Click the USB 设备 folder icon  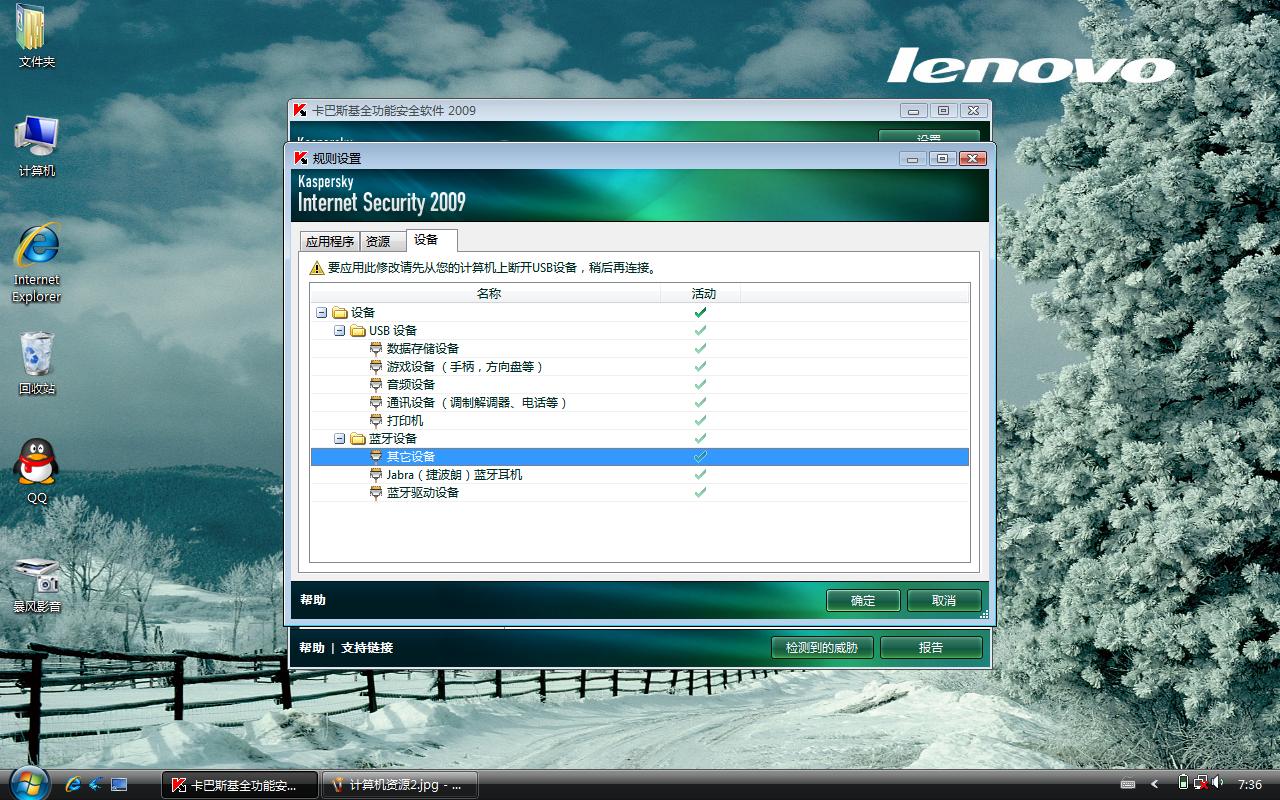click(358, 331)
